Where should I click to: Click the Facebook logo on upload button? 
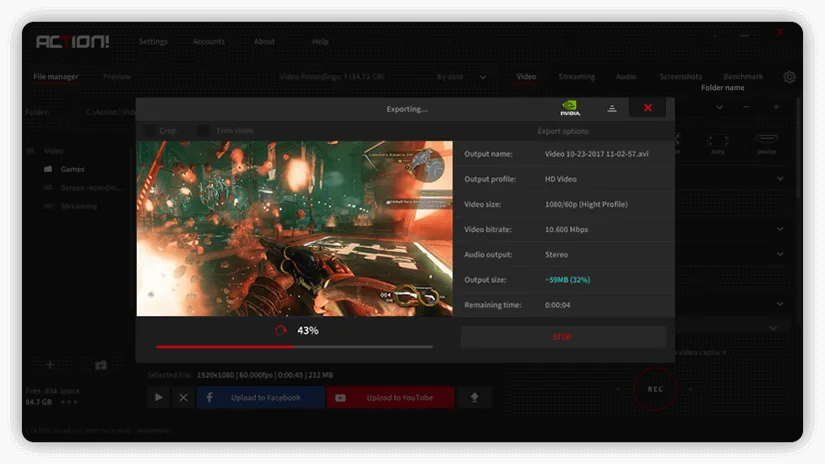coord(209,398)
